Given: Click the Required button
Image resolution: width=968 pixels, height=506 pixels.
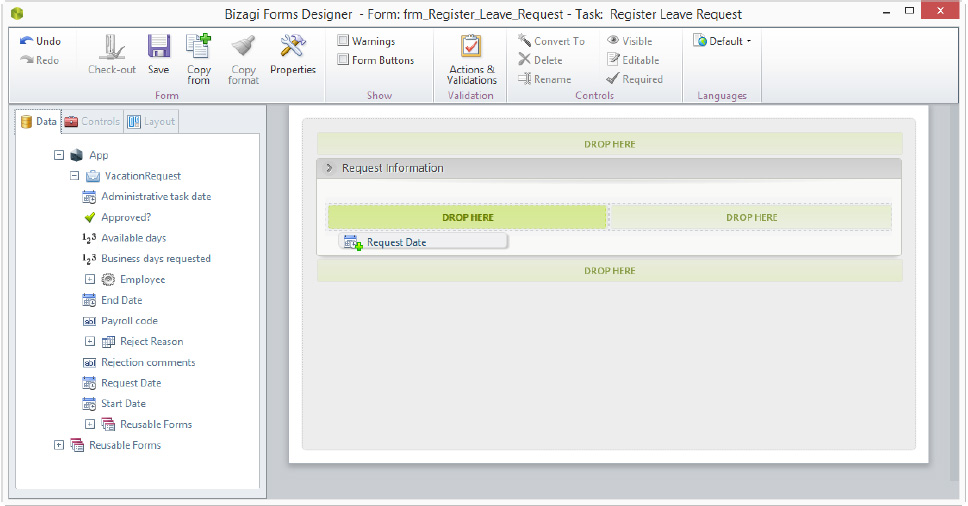Looking at the screenshot, I should 635,79.
